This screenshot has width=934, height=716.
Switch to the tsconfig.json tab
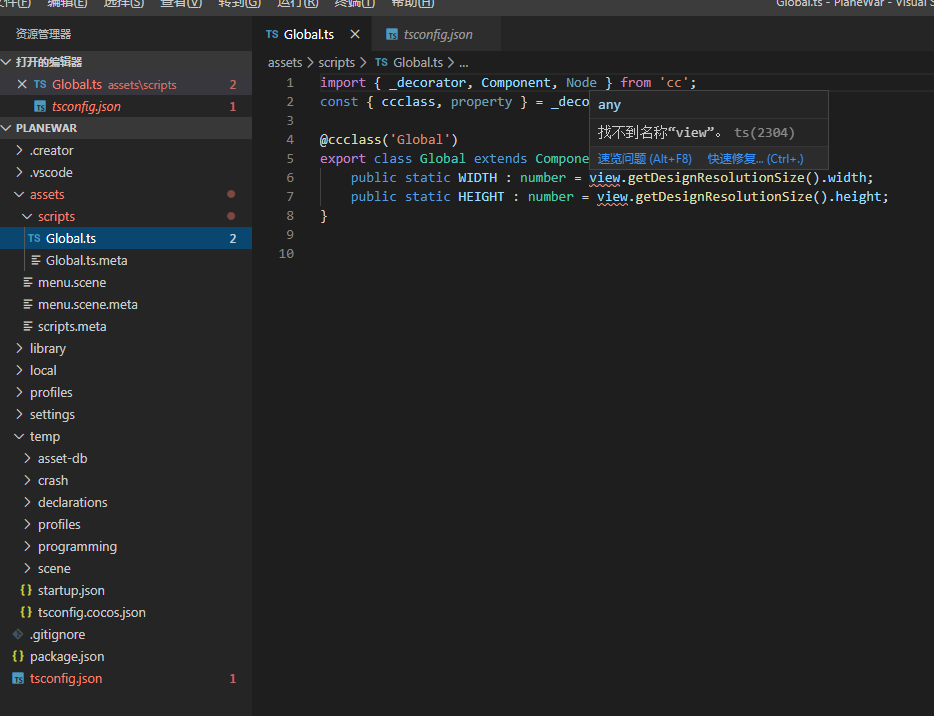pos(437,34)
